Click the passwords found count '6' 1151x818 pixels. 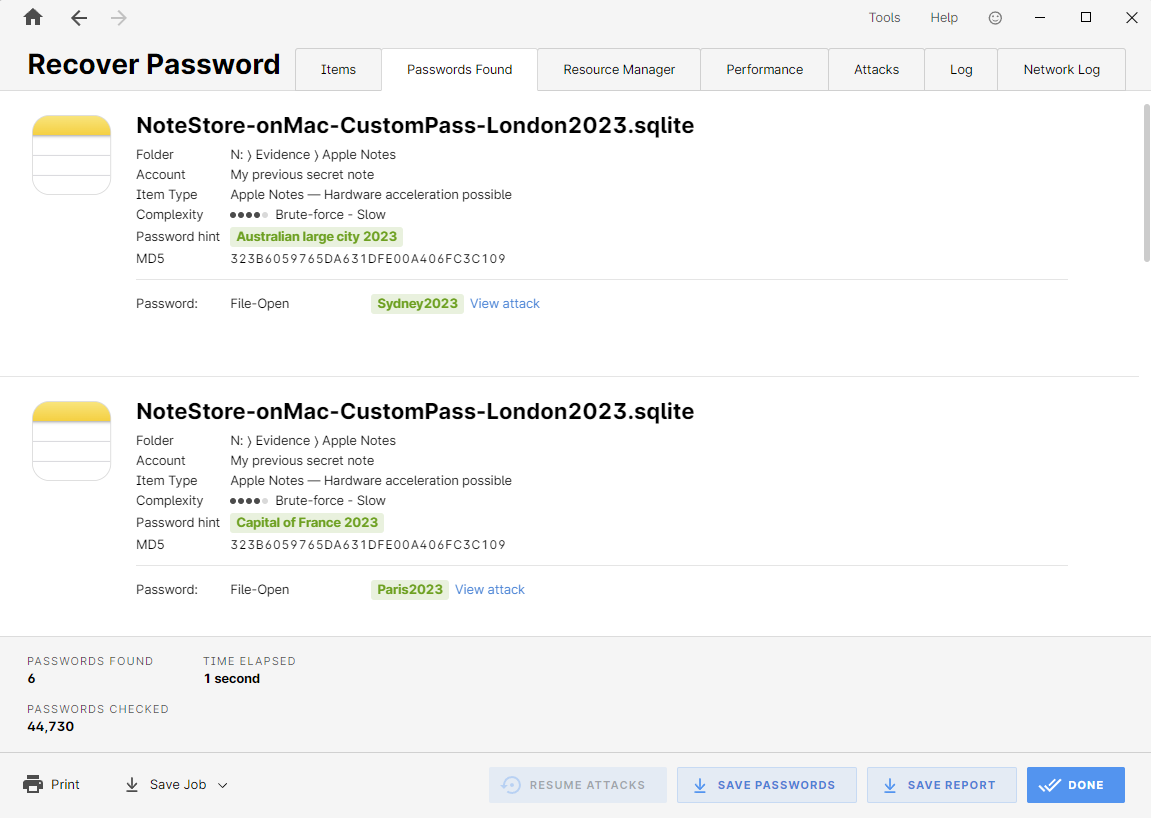[32, 678]
